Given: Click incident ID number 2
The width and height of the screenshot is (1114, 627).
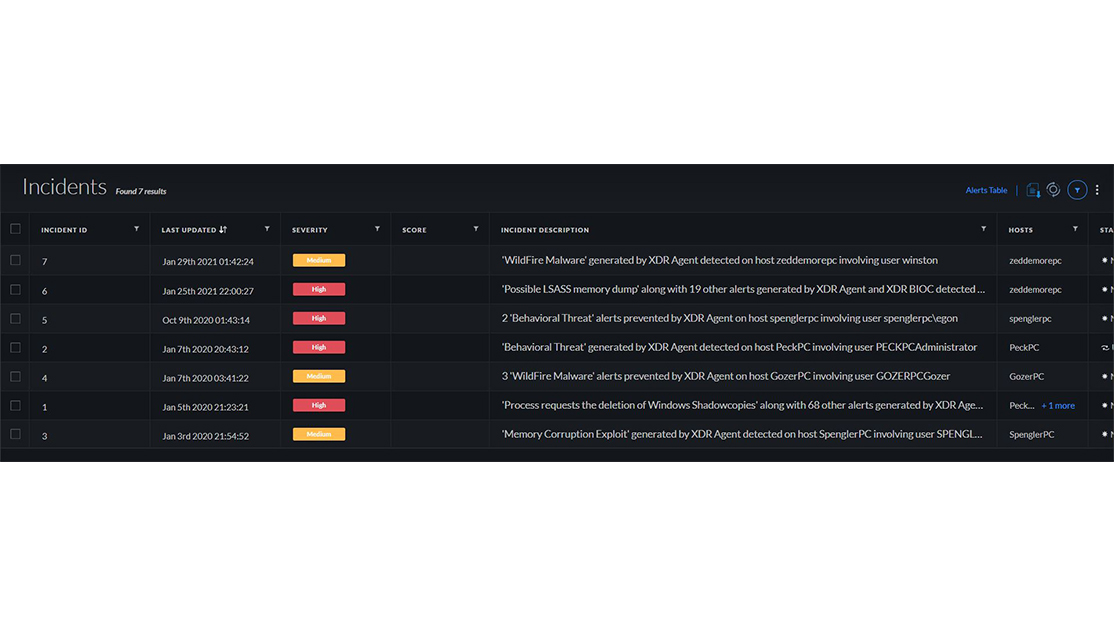Looking at the screenshot, I should 44,349.
